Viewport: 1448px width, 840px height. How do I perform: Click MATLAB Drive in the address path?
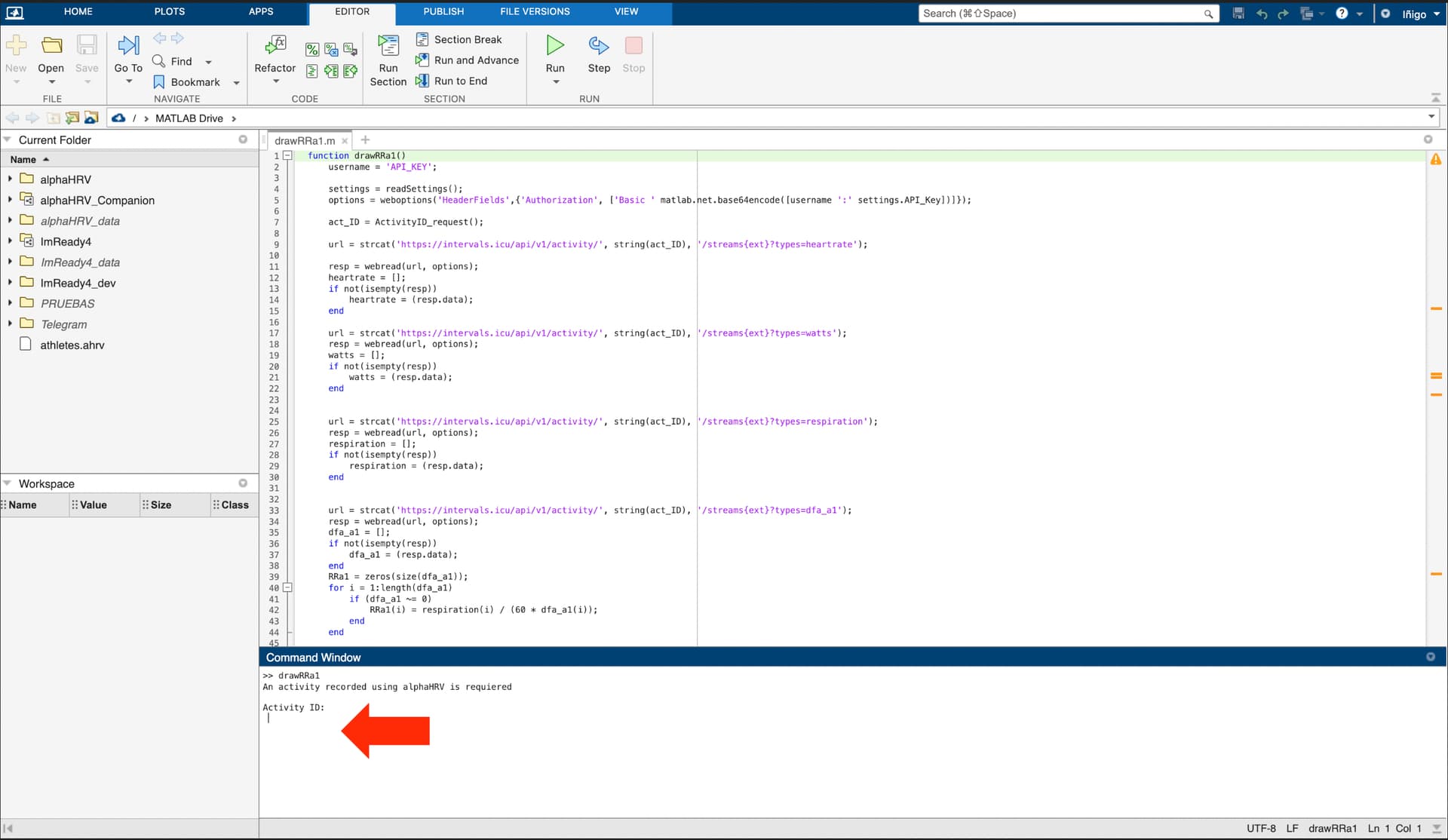(189, 118)
